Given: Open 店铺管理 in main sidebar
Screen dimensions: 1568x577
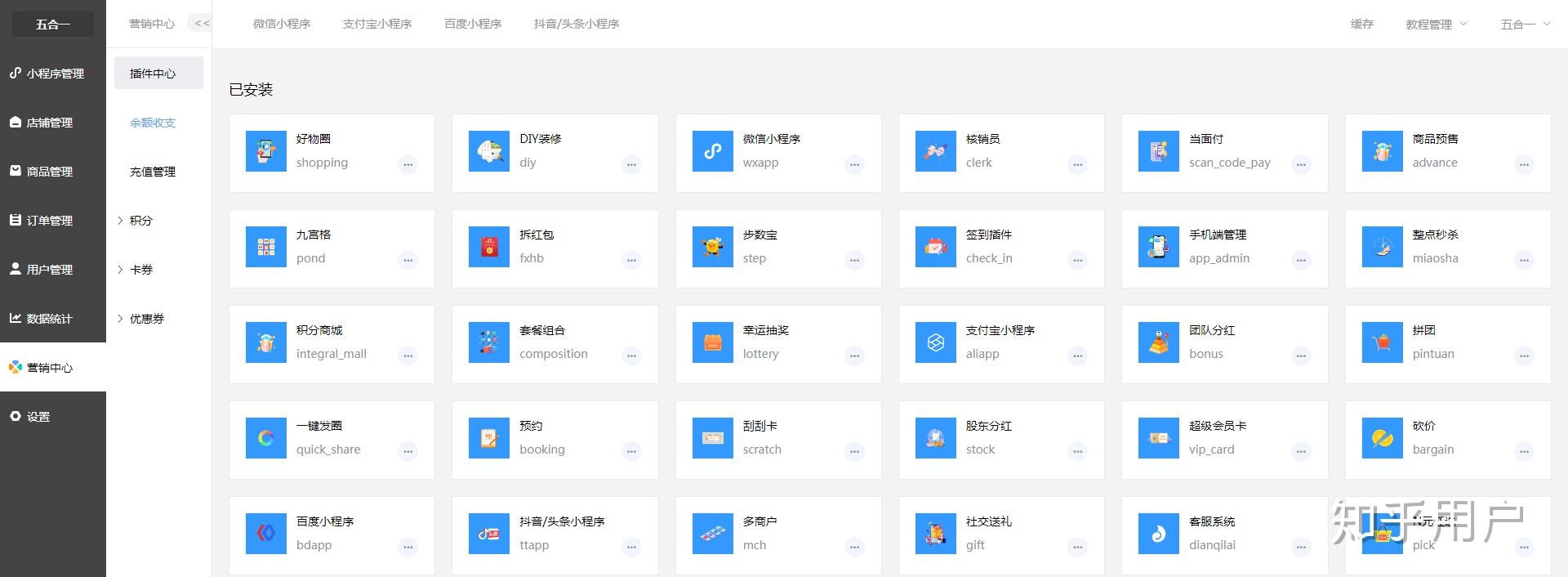Looking at the screenshot, I should coord(53,123).
